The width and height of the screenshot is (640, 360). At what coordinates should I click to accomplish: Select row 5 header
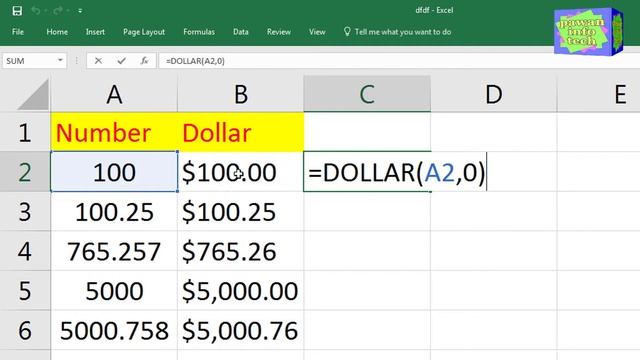coord(25,291)
